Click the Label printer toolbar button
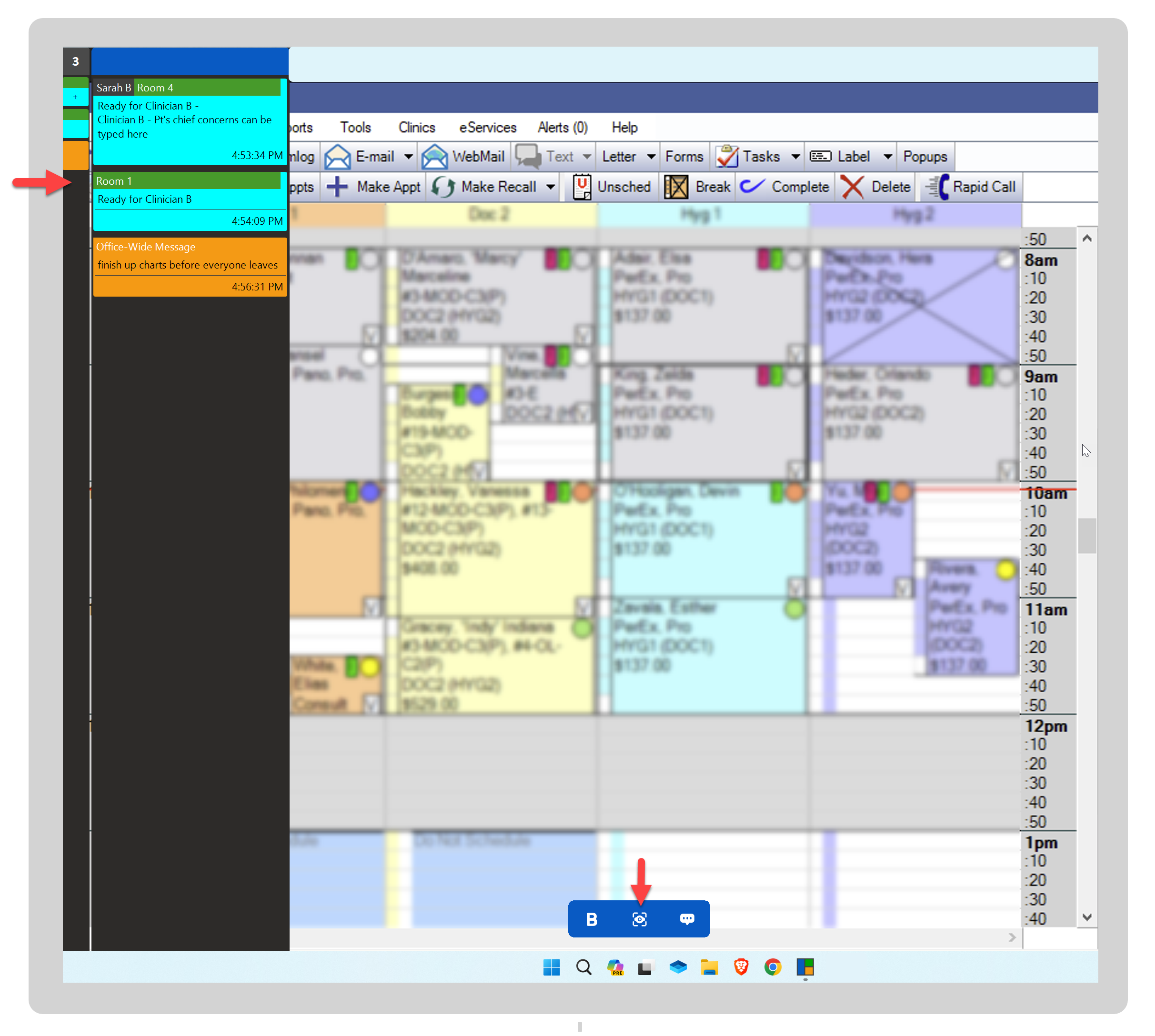 (x=841, y=157)
